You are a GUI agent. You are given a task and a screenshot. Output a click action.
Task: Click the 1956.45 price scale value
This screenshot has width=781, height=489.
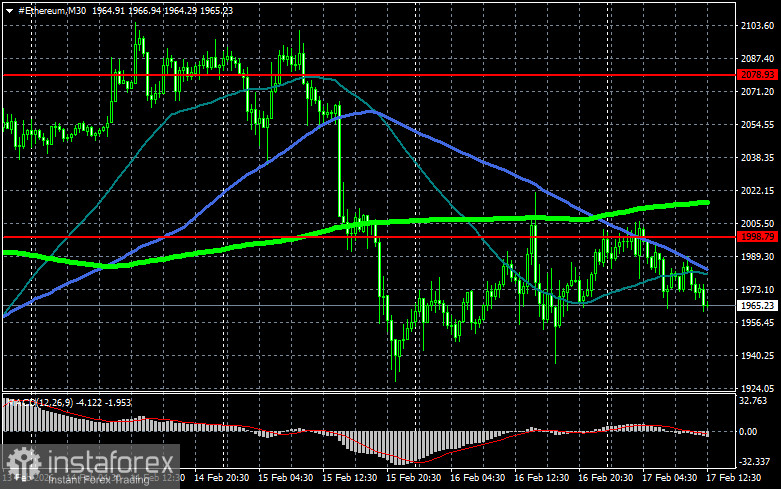click(x=758, y=323)
